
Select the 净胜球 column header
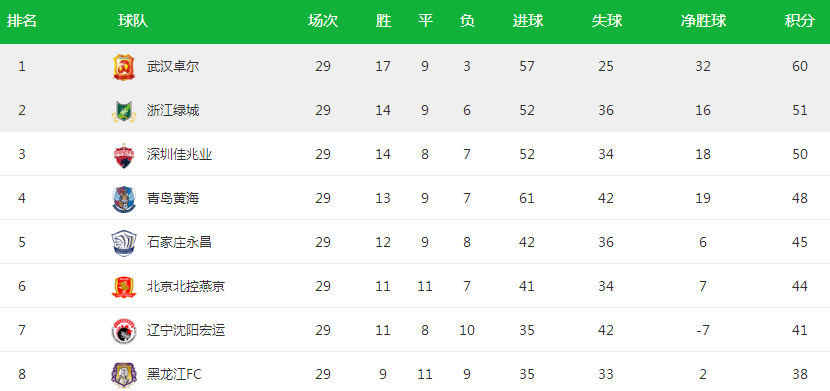(703, 21)
